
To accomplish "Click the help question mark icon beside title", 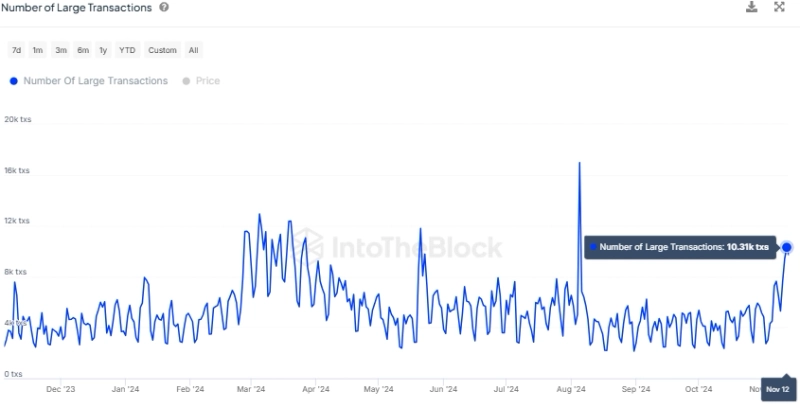I will pyautogui.click(x=164, y=8).
